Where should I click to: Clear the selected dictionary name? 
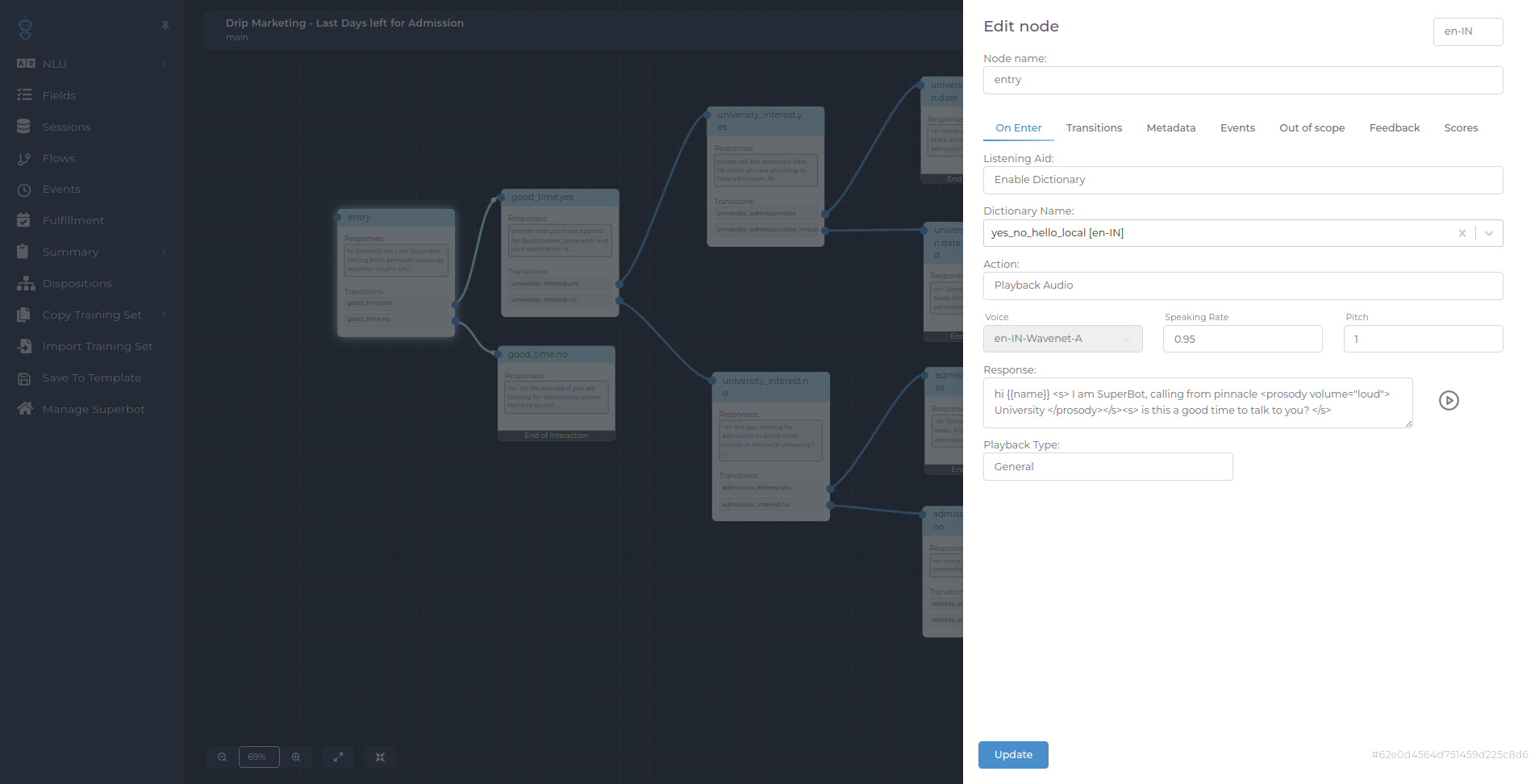tap(1462, 233)
